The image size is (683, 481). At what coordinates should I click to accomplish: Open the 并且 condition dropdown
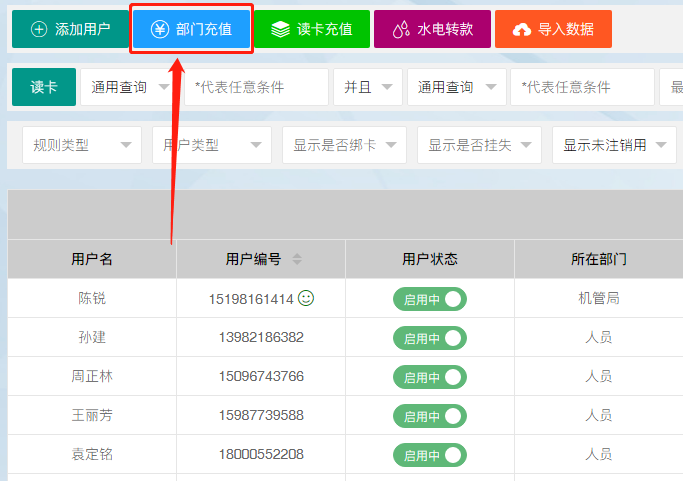(367, 87)
